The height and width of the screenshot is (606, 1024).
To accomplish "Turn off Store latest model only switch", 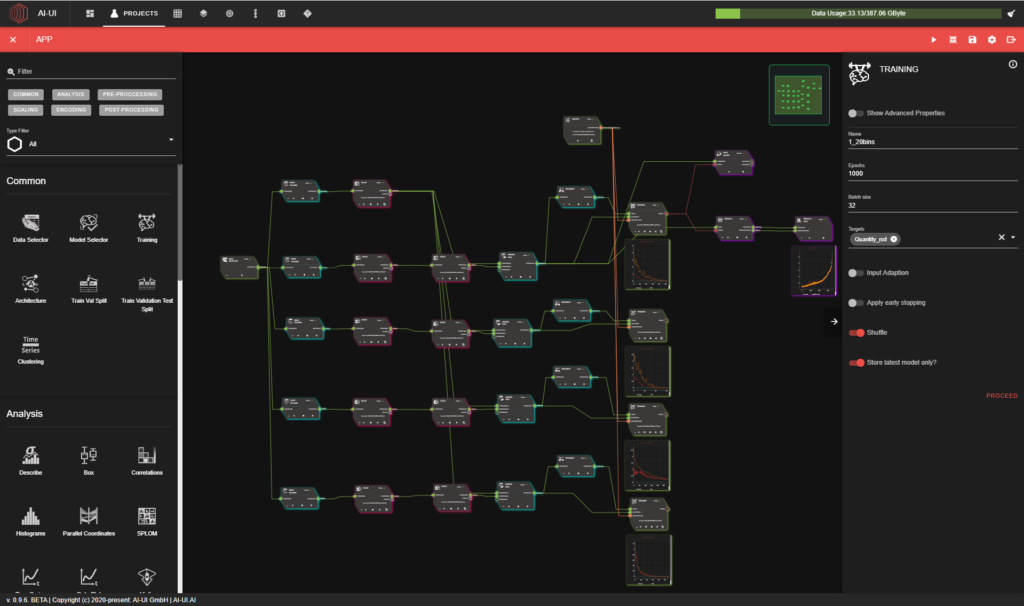I will click(857, 363).
